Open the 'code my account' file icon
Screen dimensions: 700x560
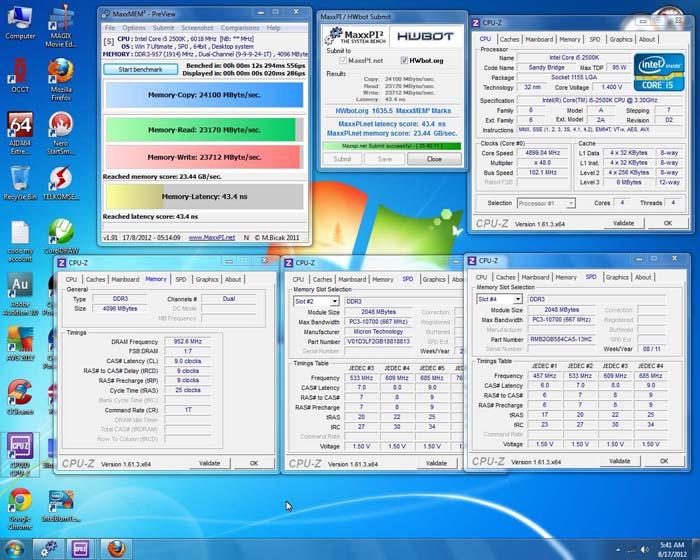[x=20, y=241]
